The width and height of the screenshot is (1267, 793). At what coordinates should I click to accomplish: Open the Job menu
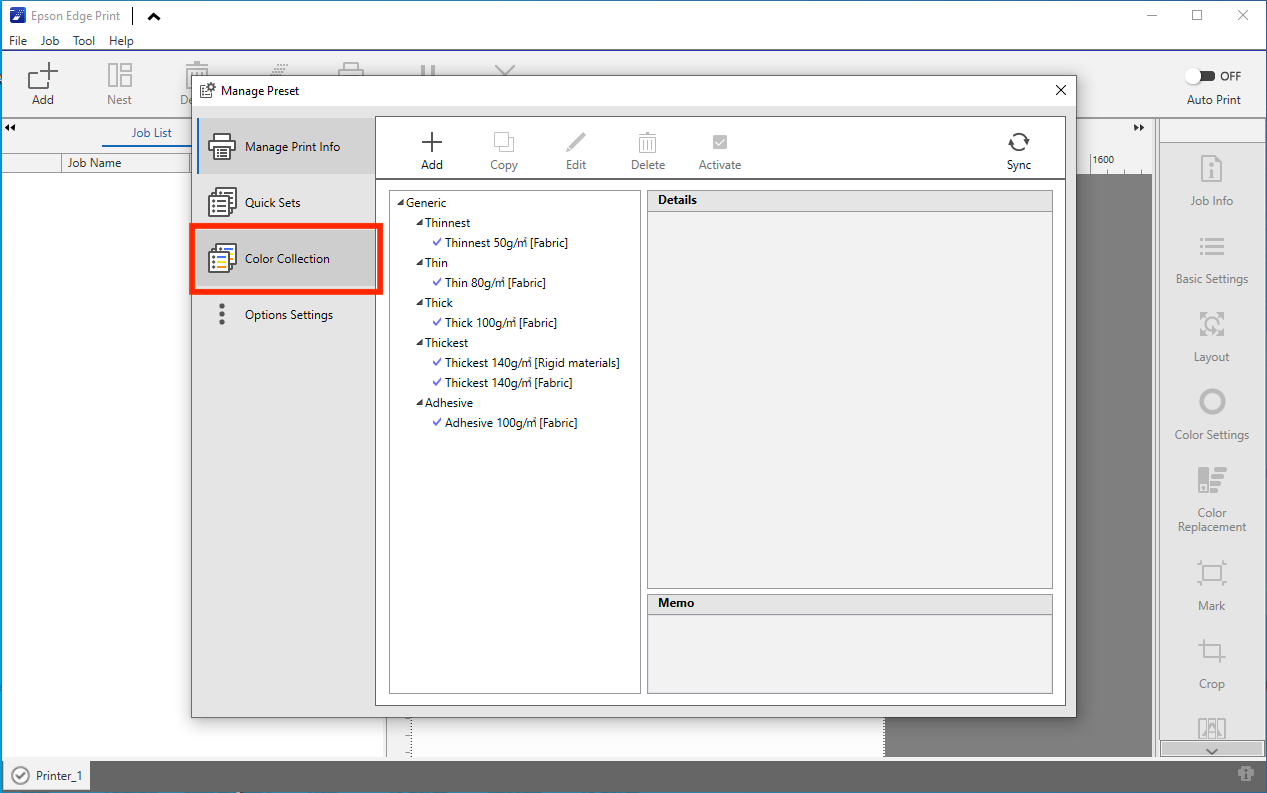click(x=50, y=41)
